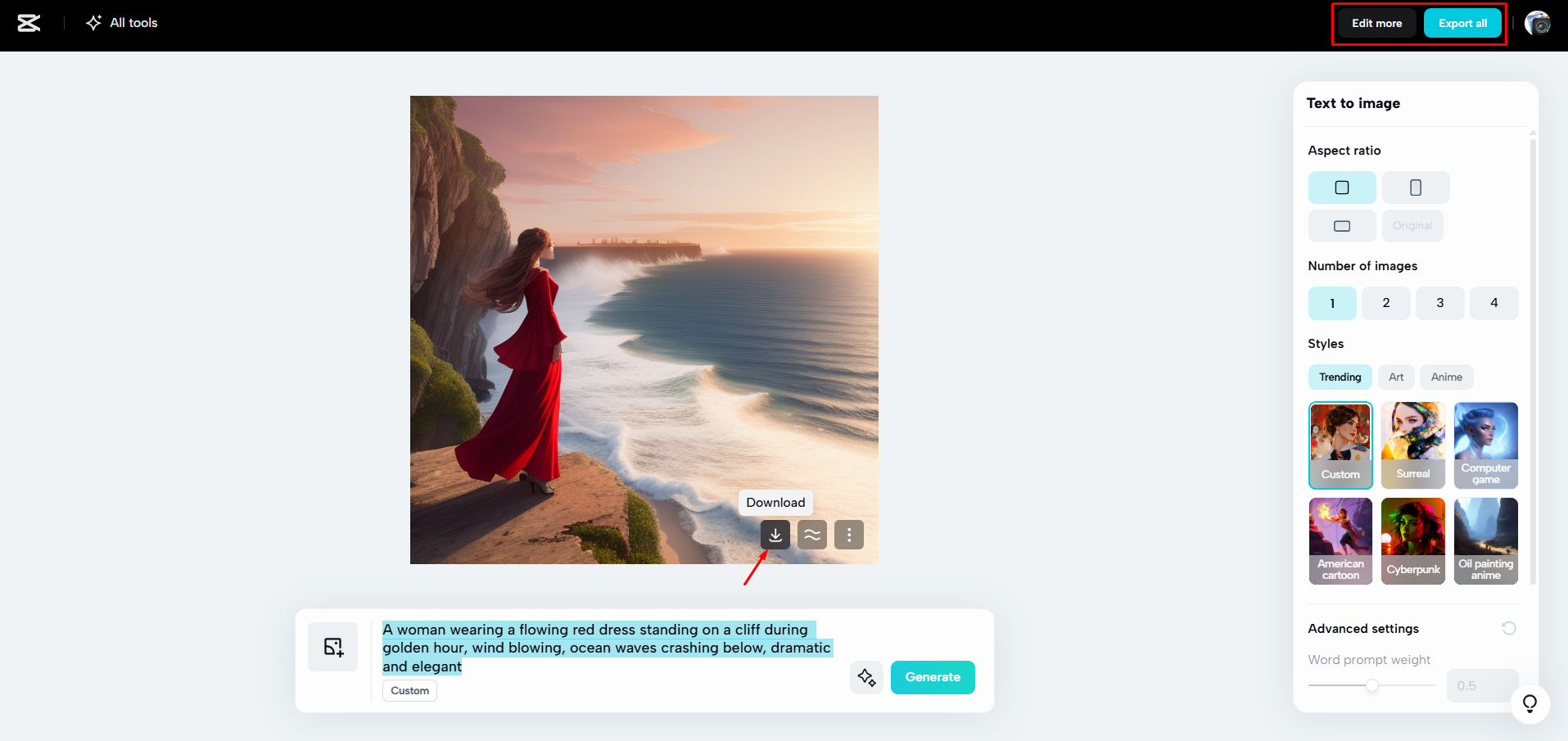Open the profile avatar menu
Image resolution: width=1568 pixels, height=741 pixels.
pos(1539,22)
